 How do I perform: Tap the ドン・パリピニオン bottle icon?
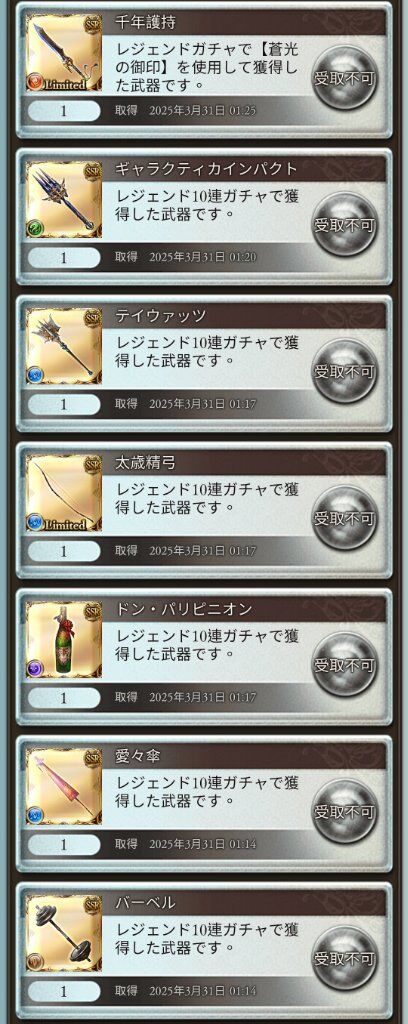(x=64, y=640)
